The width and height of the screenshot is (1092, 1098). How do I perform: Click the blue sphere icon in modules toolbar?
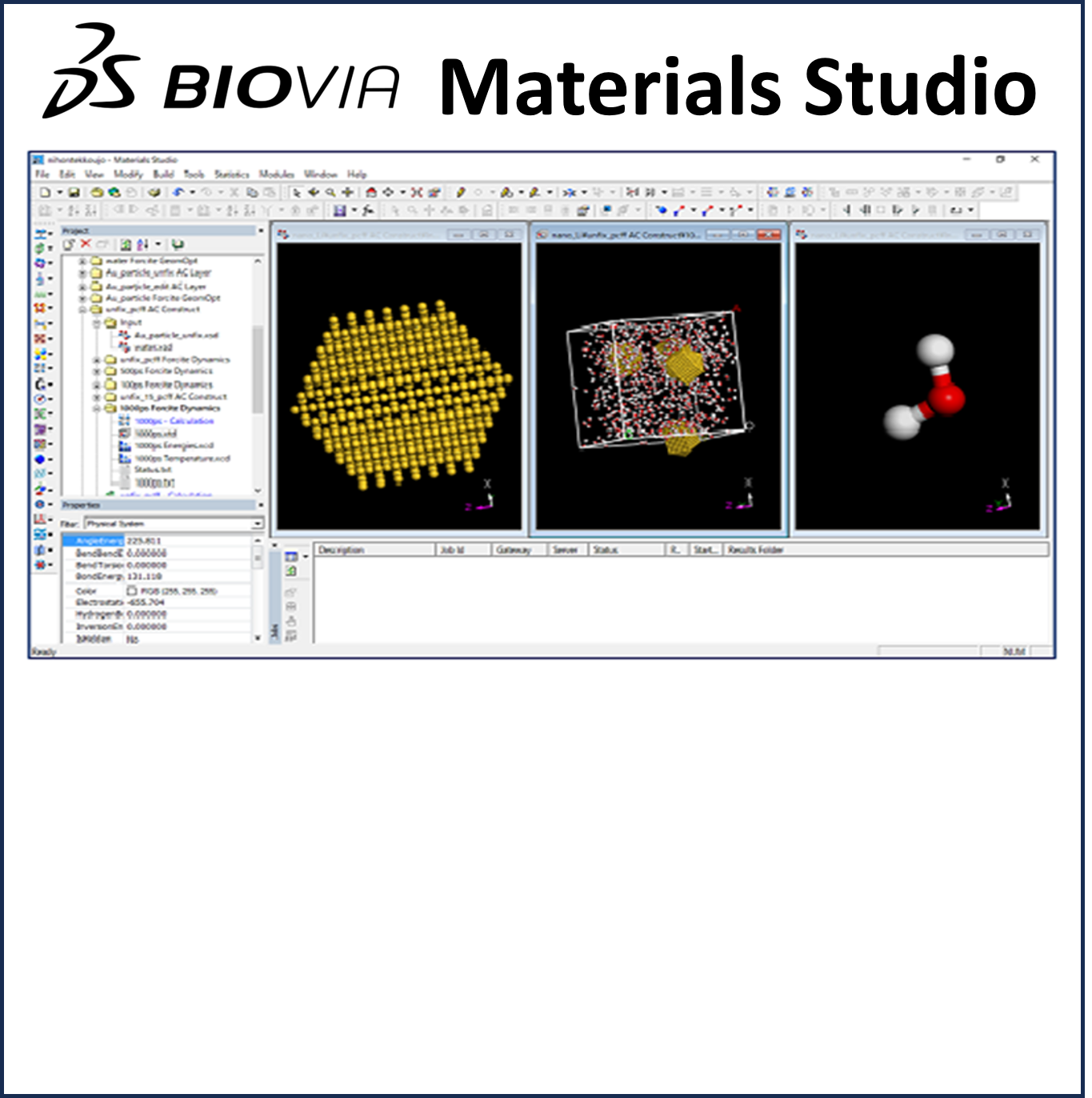40,459
